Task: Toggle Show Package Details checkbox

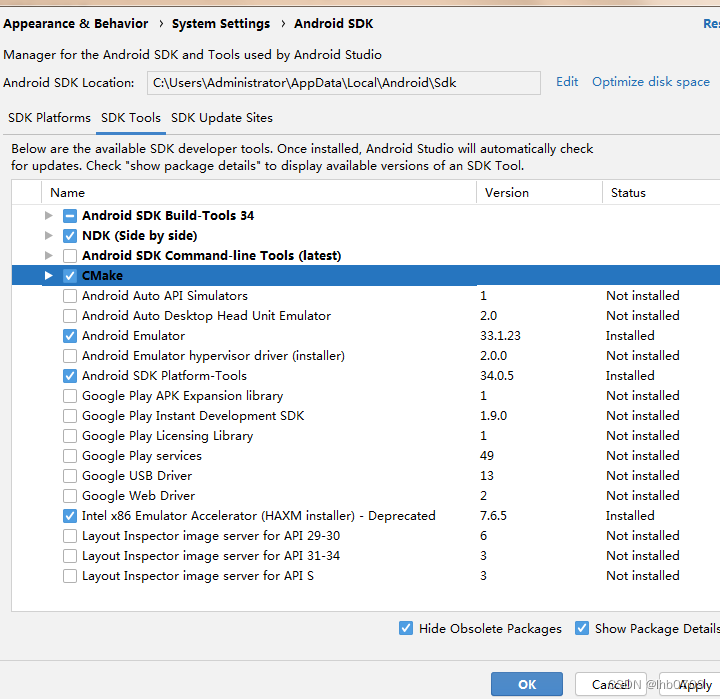Action: pos(582,628)
